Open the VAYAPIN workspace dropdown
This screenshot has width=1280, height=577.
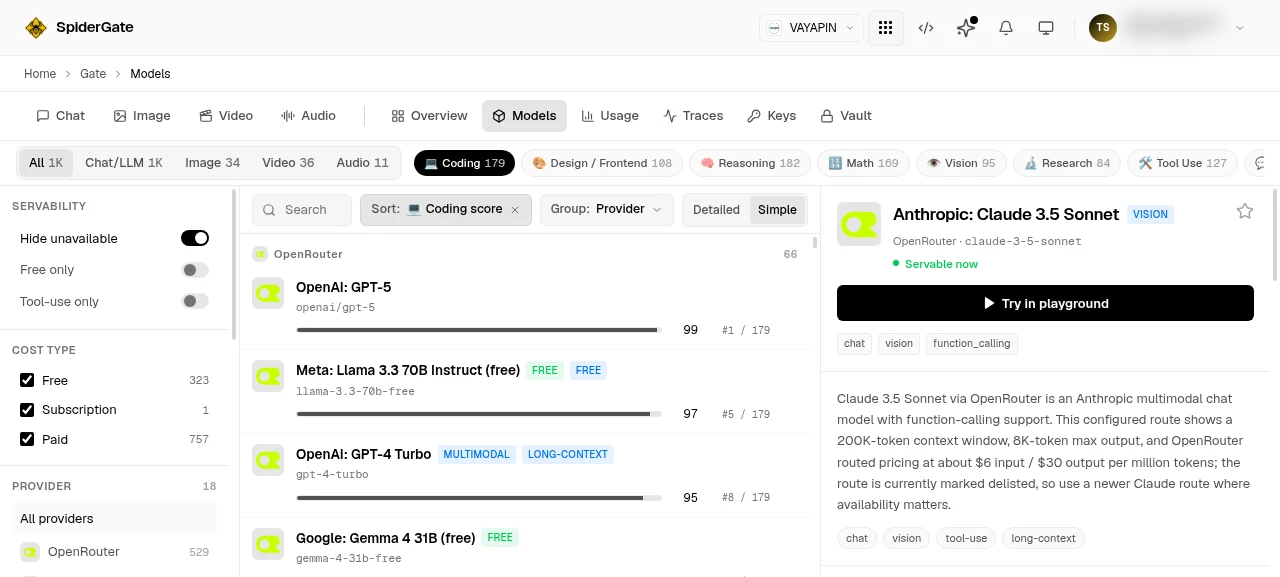coord(811,28)
